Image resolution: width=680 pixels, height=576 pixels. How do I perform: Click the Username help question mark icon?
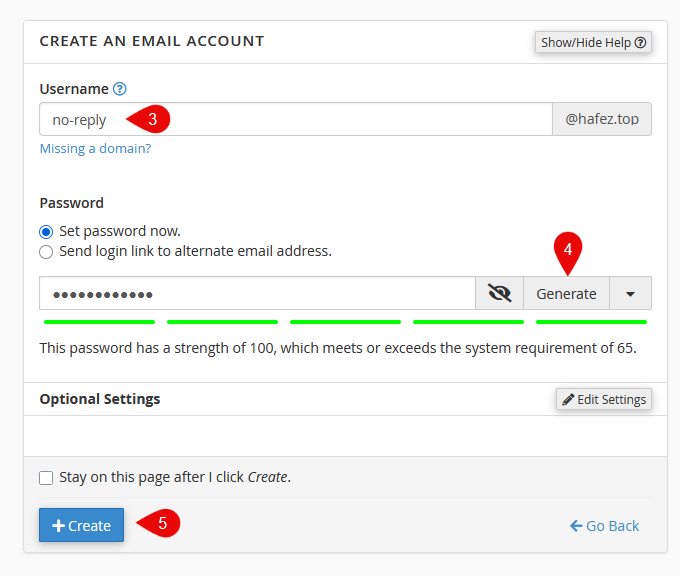coord(120,89)
